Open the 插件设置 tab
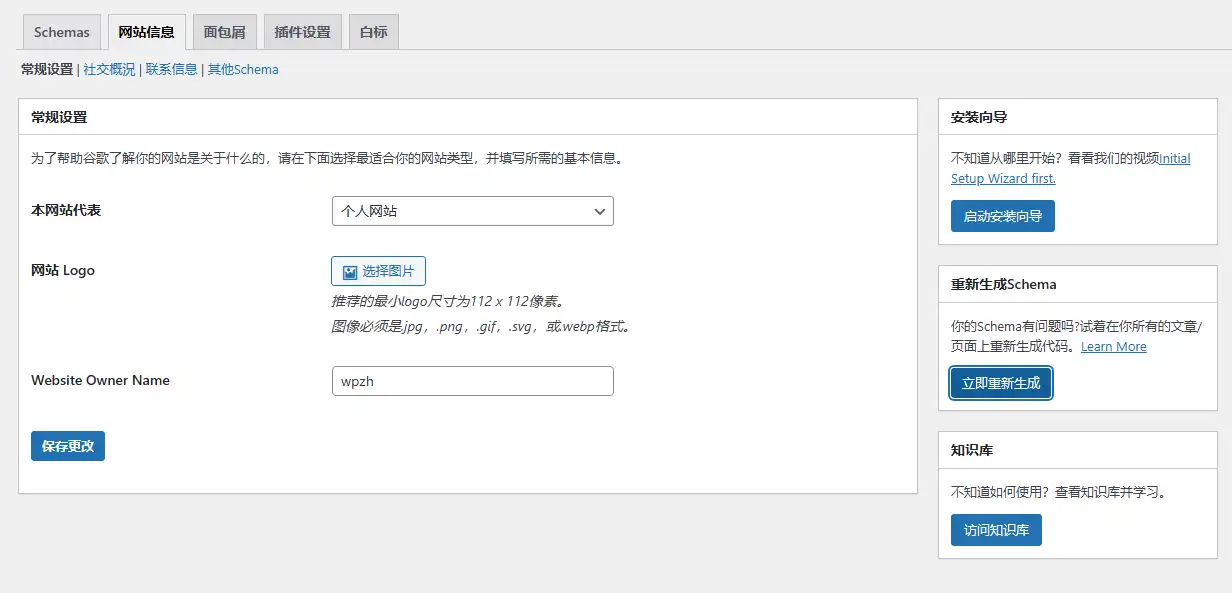The height and width of the screenshot is (593, 1232). click(x=301, y=31)
